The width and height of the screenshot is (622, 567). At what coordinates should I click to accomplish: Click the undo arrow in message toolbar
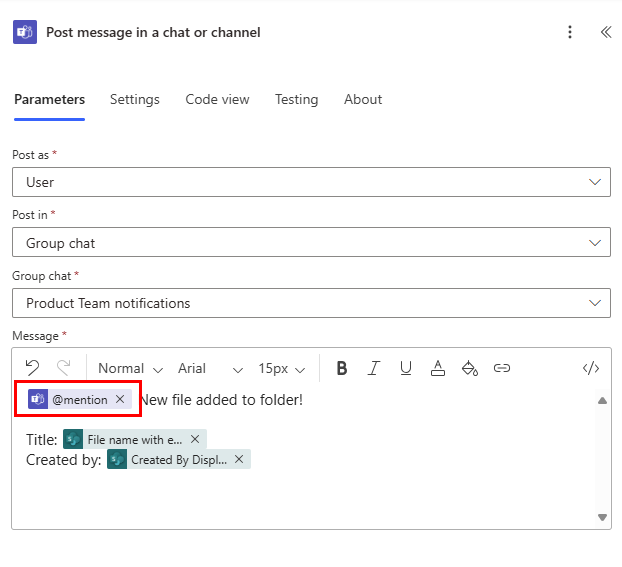click(32, 368)
